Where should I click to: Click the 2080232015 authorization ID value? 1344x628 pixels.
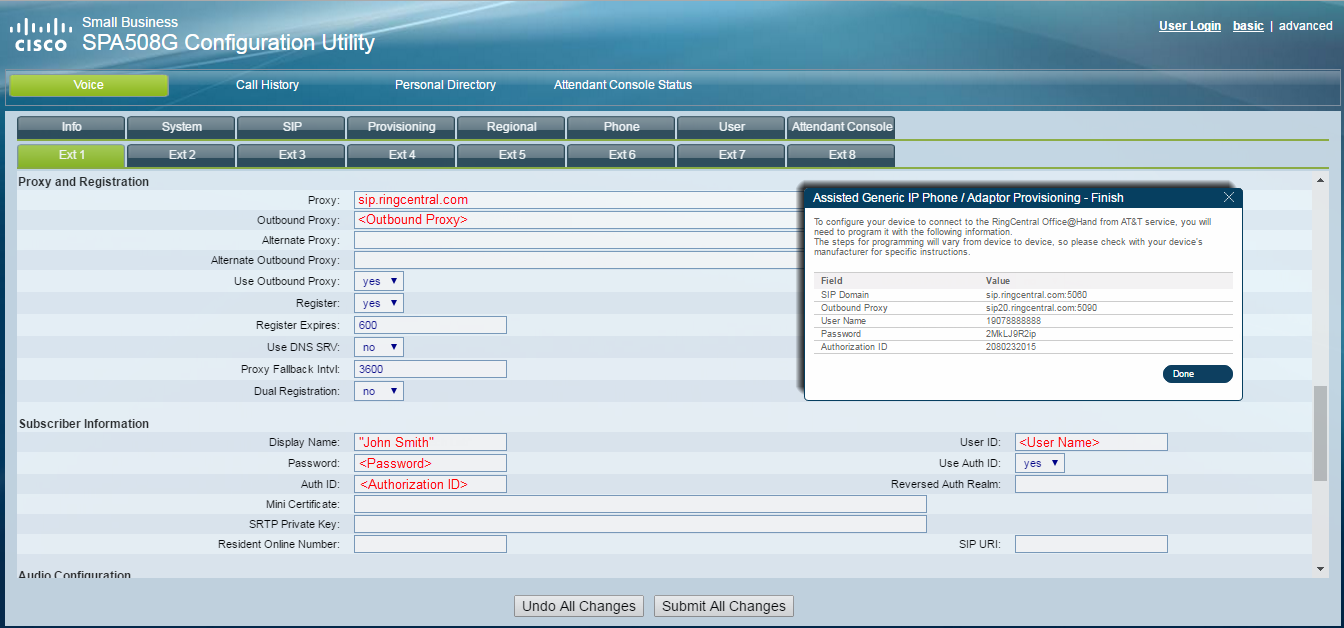click(1010, 347)
